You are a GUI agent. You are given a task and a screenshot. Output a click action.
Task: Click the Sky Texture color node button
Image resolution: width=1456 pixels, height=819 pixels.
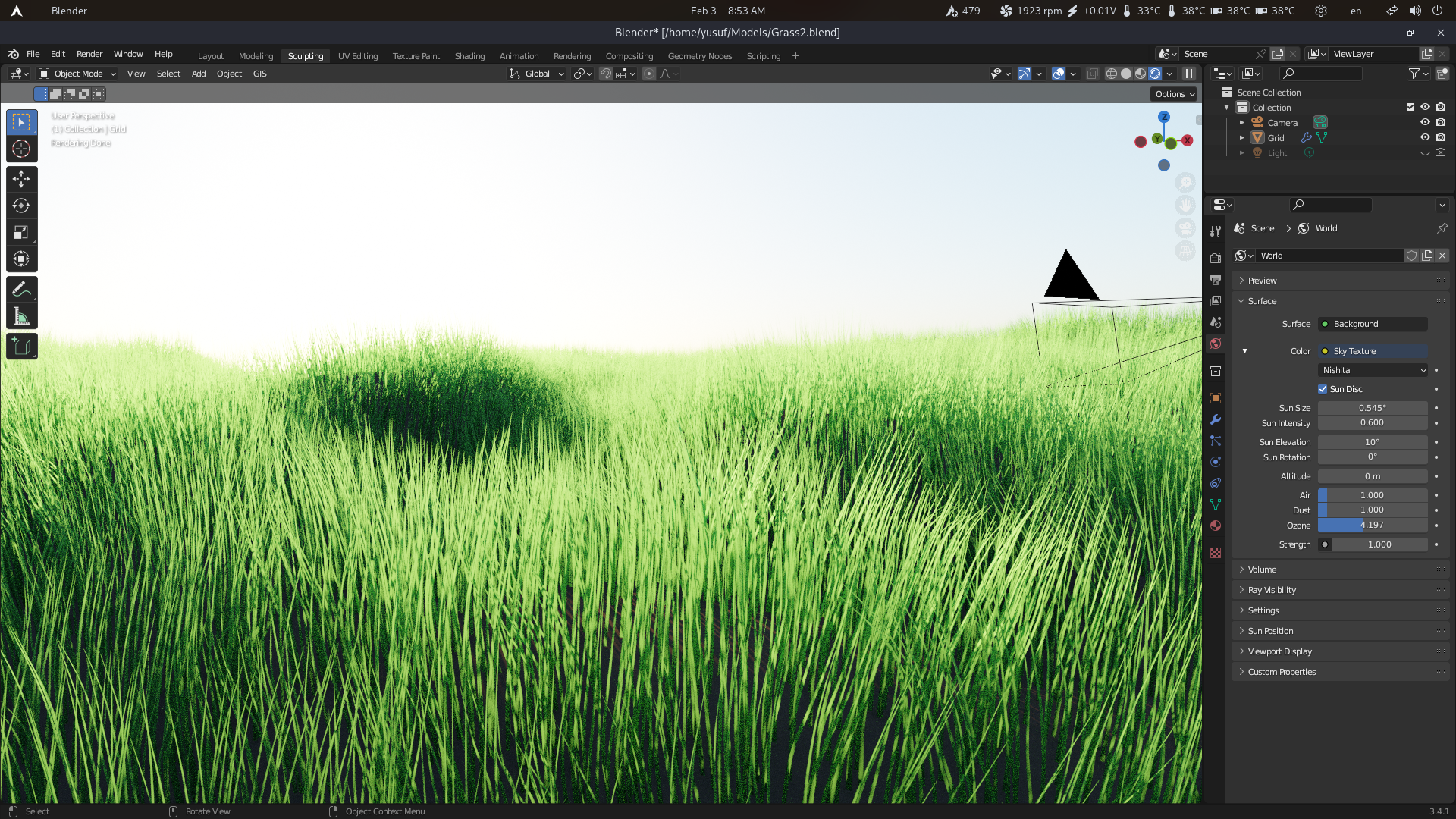[1373, 351]
